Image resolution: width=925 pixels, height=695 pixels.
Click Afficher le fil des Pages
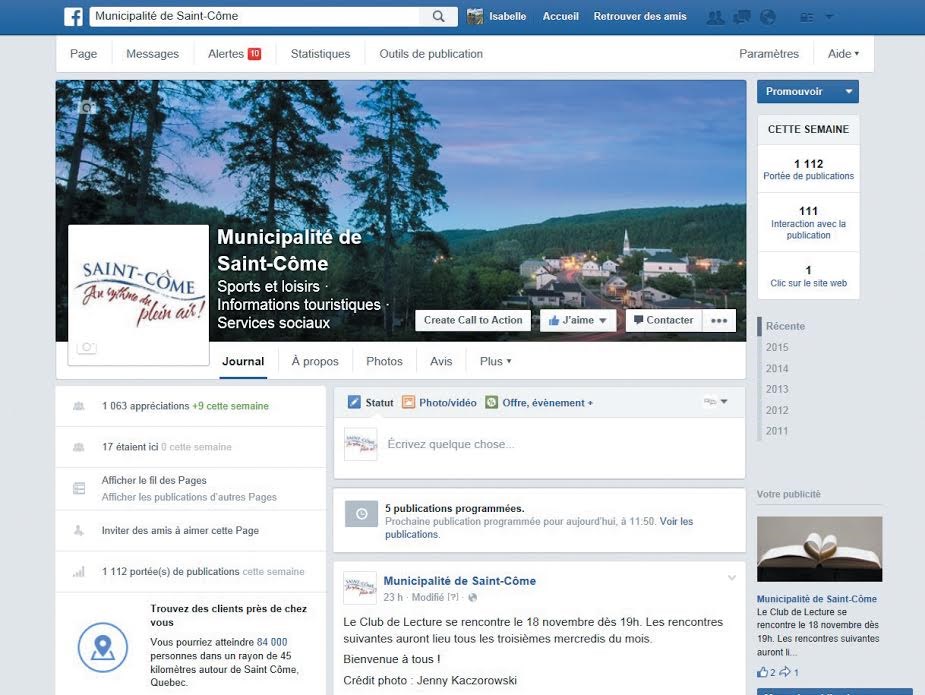tap(154, 480)
